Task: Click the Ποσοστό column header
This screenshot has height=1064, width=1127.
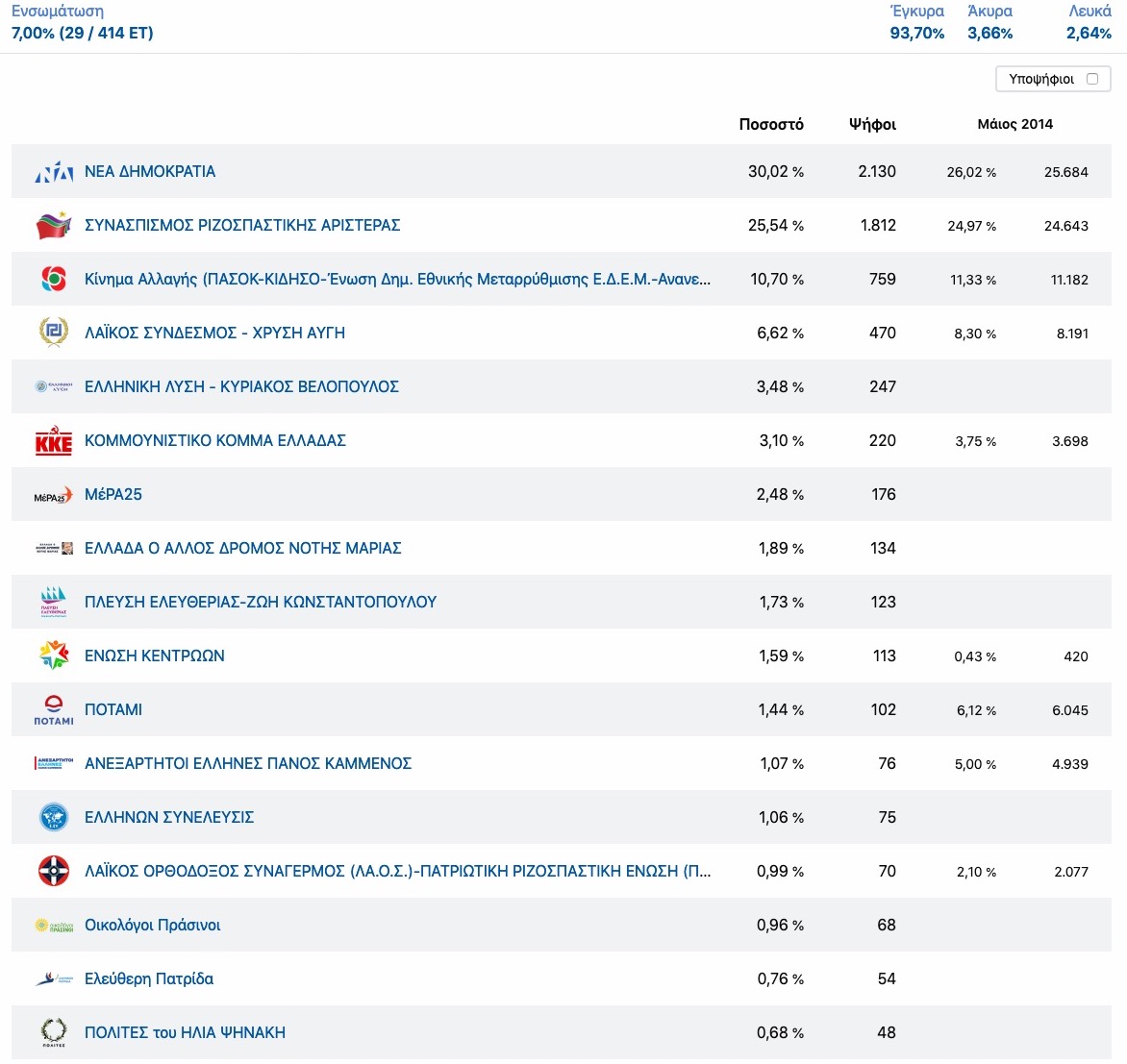Action: pos(771,124)
